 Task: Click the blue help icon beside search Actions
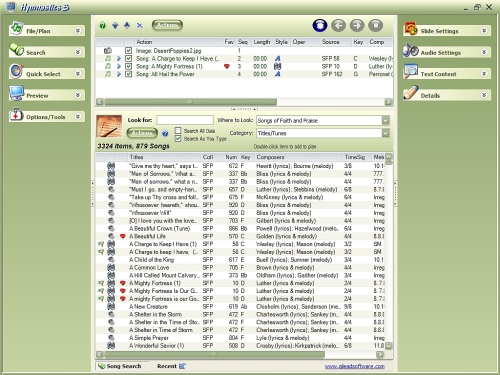click(x=165, y=134)
